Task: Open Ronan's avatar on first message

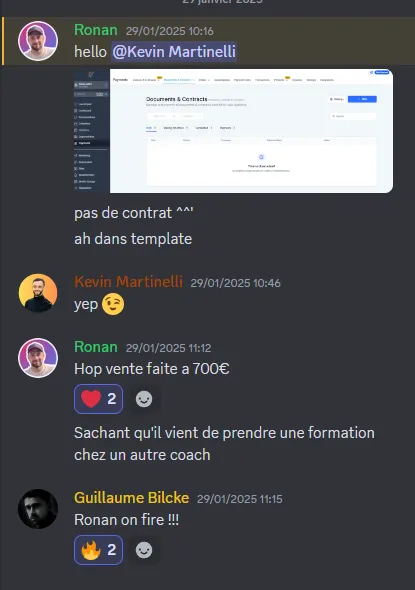Action: tap(38, 41)
